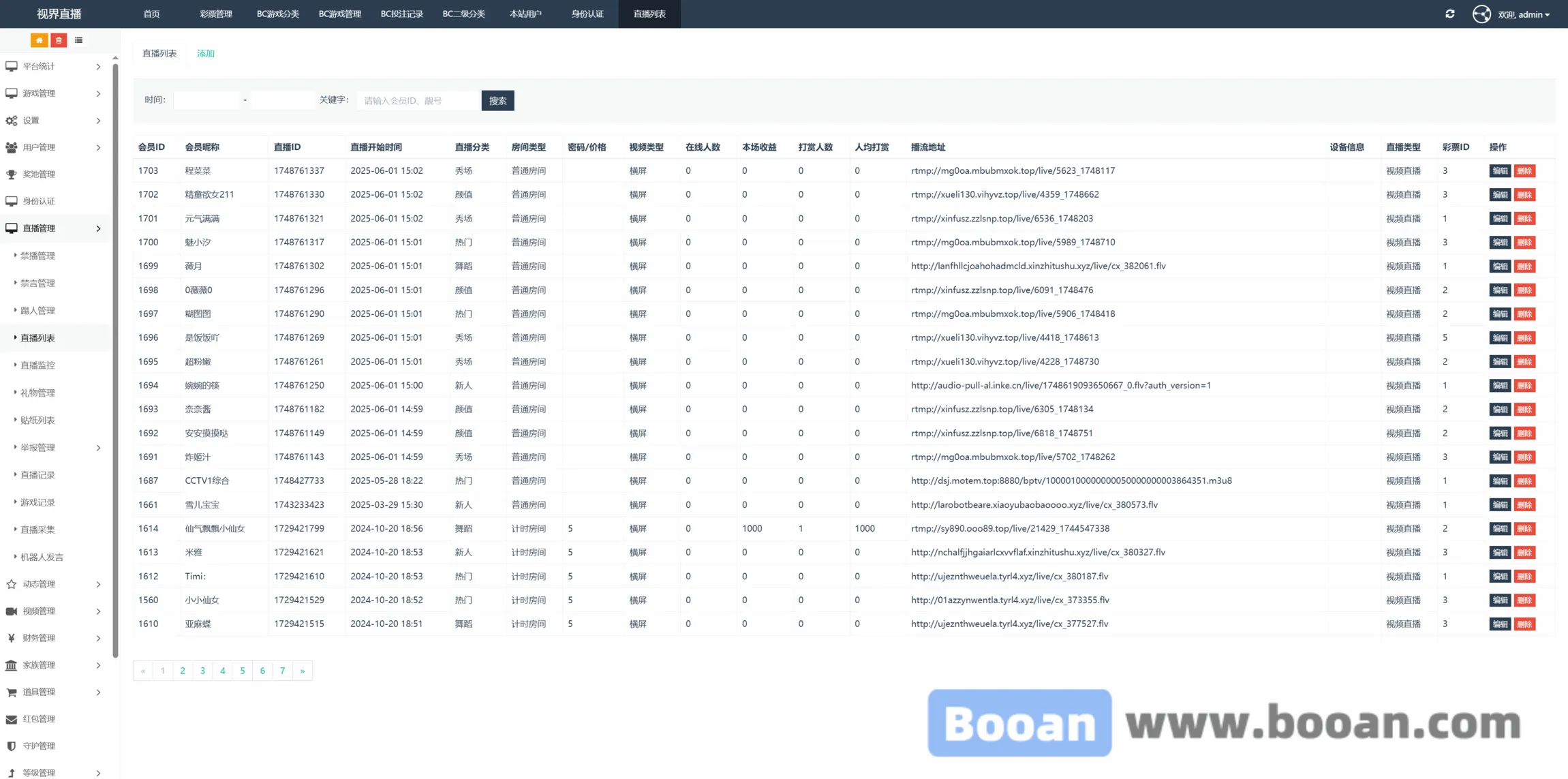Click the 搜索 search button

(x=497, y=100)
